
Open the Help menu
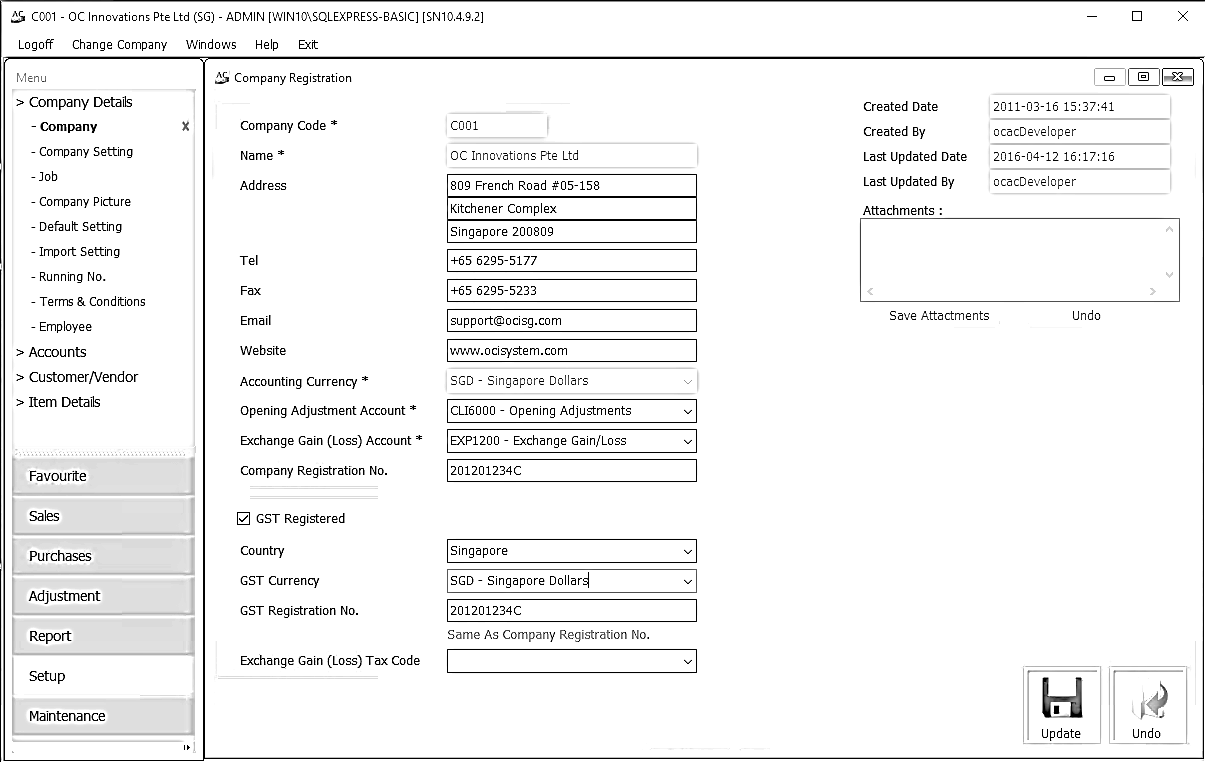(x=266, y=44)
